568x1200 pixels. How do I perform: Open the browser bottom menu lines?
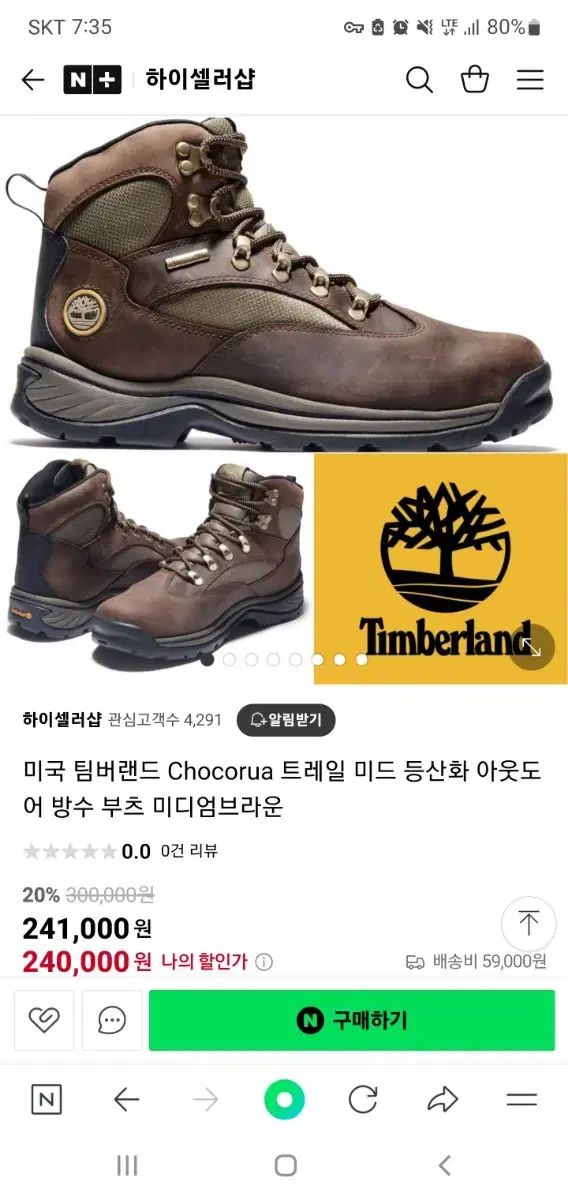click(522, 1100)
